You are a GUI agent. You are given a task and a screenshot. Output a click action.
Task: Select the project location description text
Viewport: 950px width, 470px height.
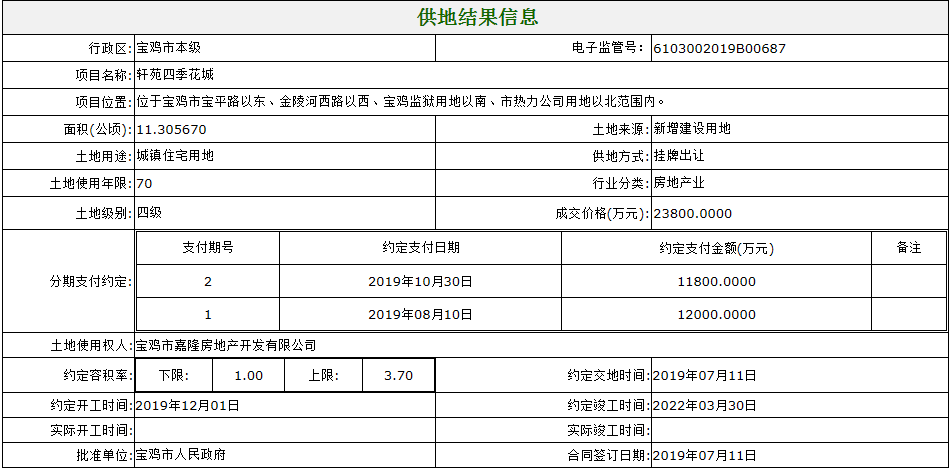pos(400,102)
